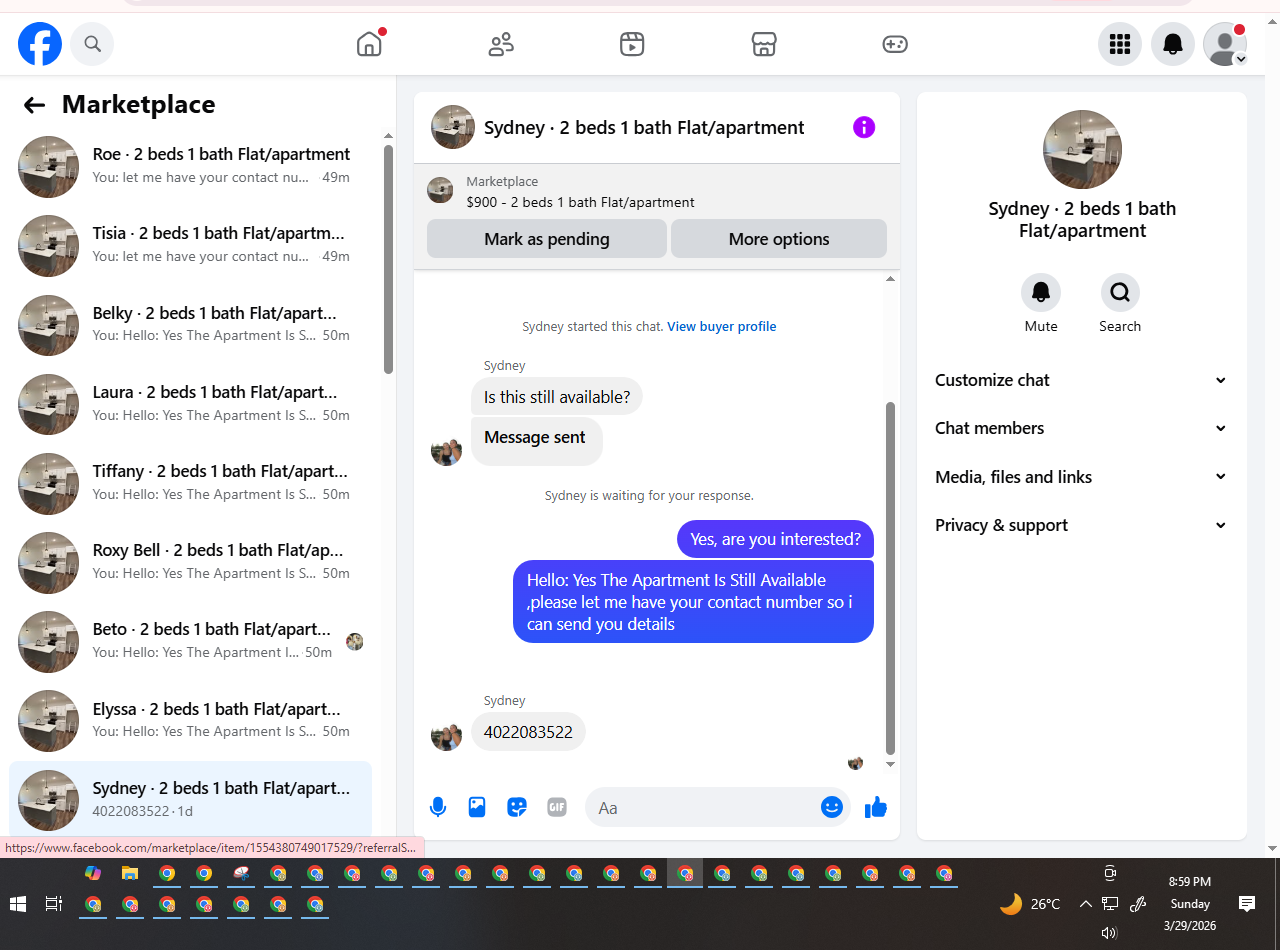The image size is (1280, 950).
Task: Click the 26°C weather widget
Action: pyautogui.click(x=1030, y=904)
